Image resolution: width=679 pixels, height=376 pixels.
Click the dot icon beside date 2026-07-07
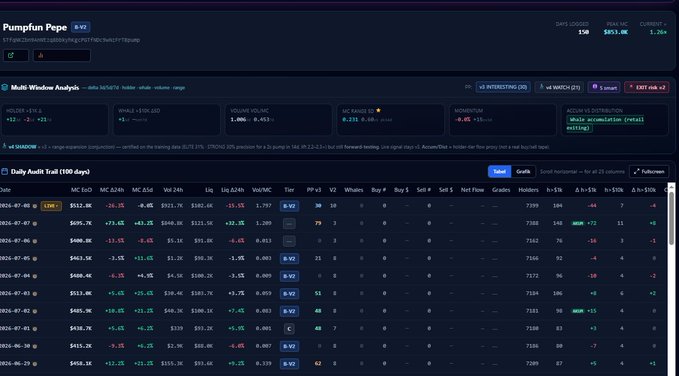point(35,224)
